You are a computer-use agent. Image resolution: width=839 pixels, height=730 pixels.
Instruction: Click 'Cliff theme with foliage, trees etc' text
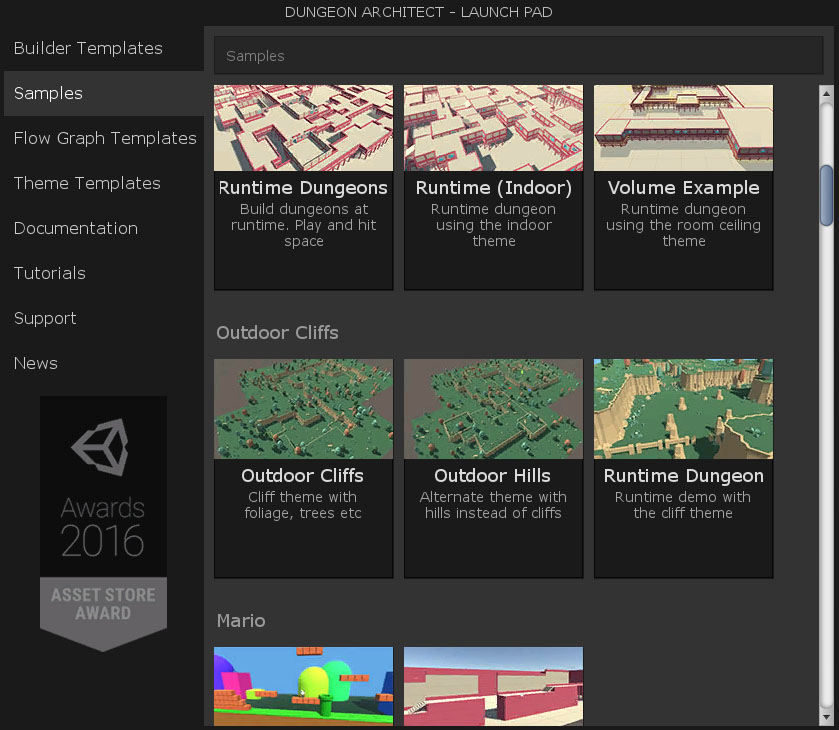tap(303, 505)
